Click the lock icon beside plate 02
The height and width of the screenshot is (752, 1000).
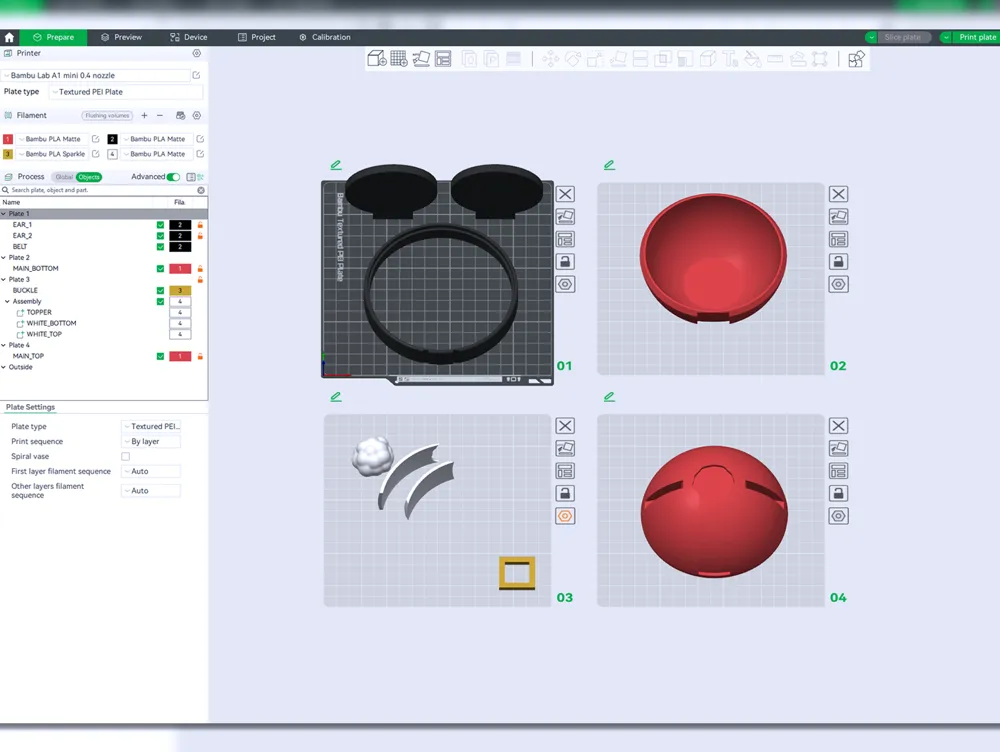[x=838, y=262]
